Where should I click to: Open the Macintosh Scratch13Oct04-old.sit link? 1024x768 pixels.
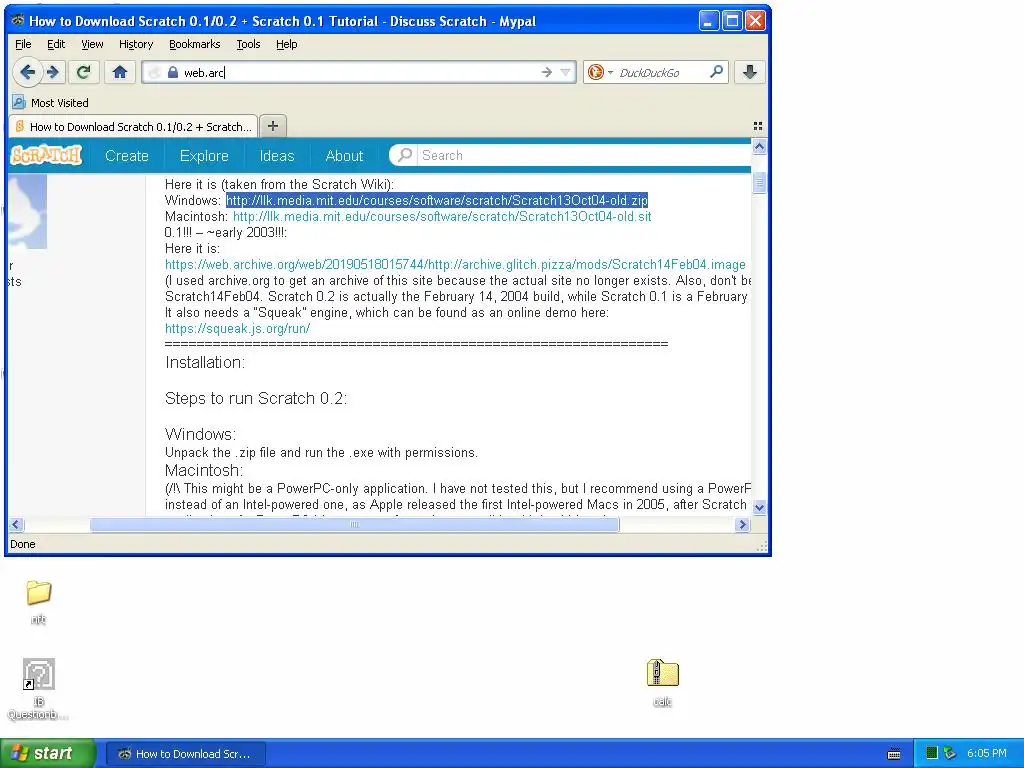coord(442,216)
